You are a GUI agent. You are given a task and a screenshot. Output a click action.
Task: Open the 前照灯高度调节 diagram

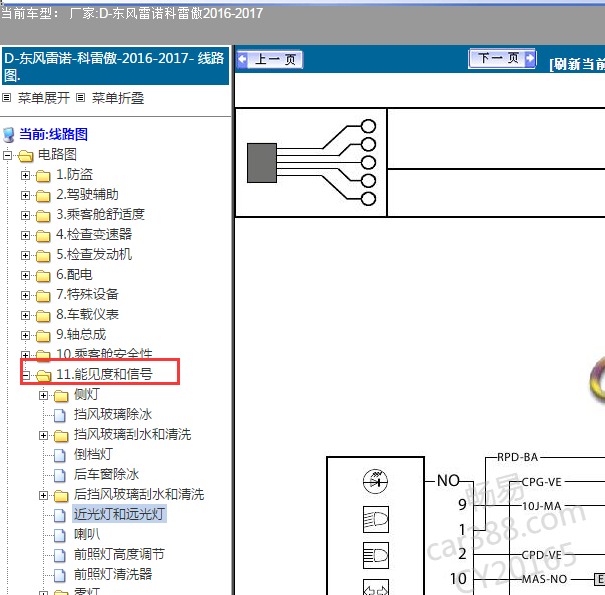click(x=119, y=554)
